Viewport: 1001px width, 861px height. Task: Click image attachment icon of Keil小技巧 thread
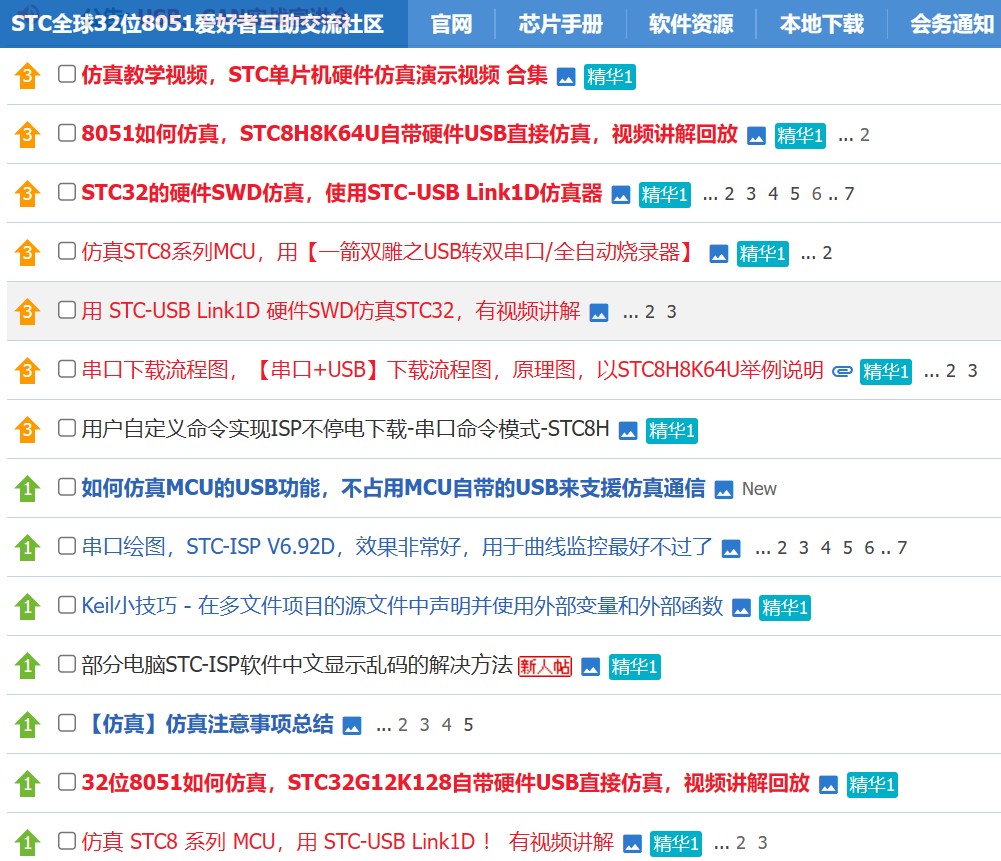tap(741, 608)
